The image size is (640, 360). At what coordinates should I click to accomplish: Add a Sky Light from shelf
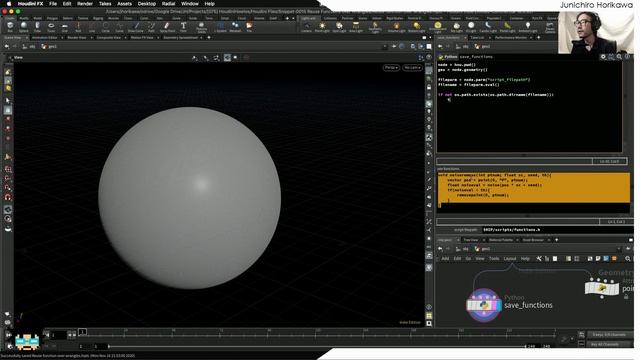click(456, 27)
